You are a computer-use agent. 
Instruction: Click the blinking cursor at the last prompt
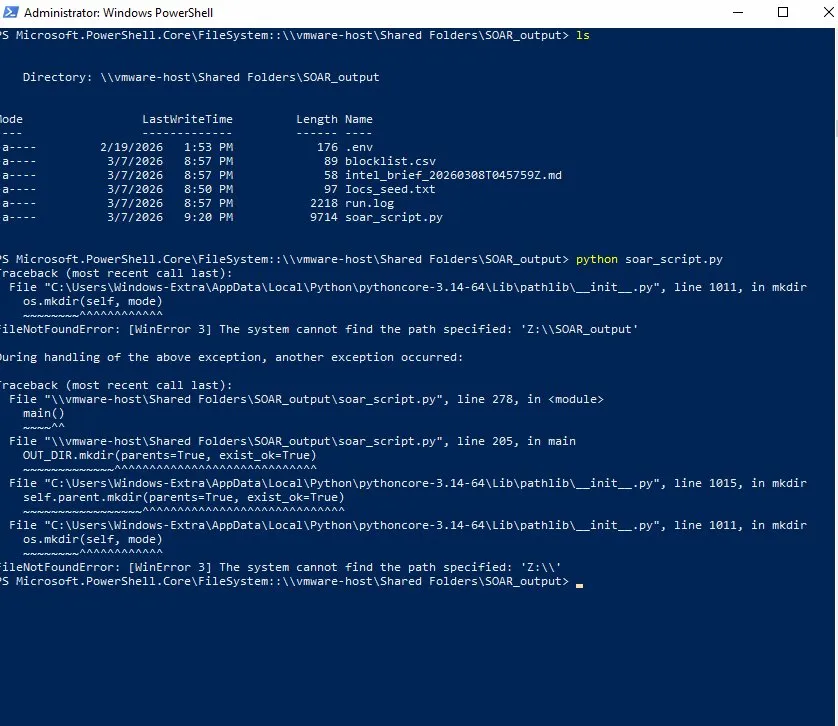579,585
